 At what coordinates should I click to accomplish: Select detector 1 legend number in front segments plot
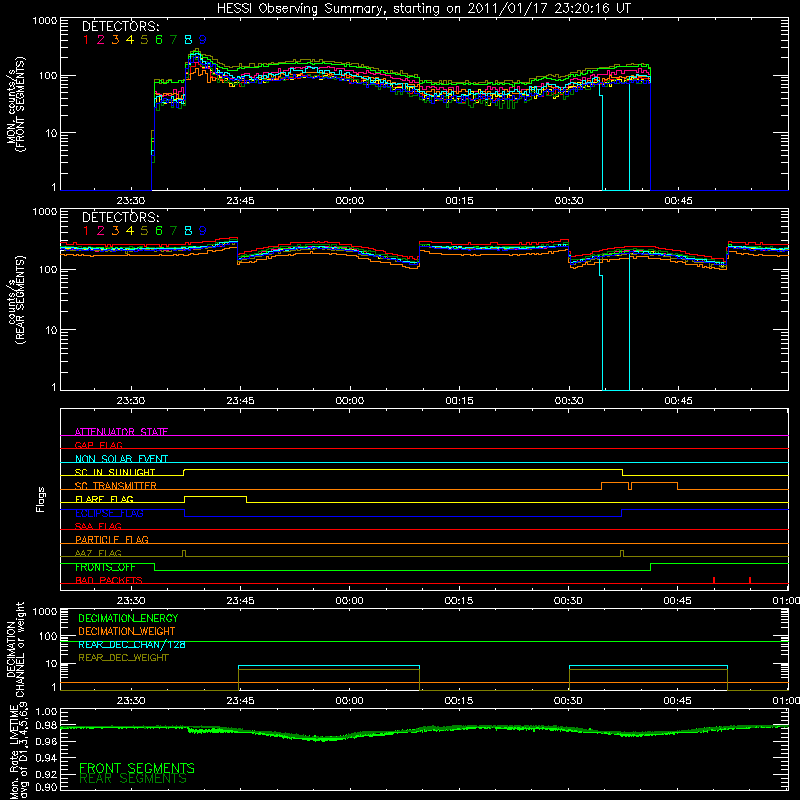(x=86, y=40)
